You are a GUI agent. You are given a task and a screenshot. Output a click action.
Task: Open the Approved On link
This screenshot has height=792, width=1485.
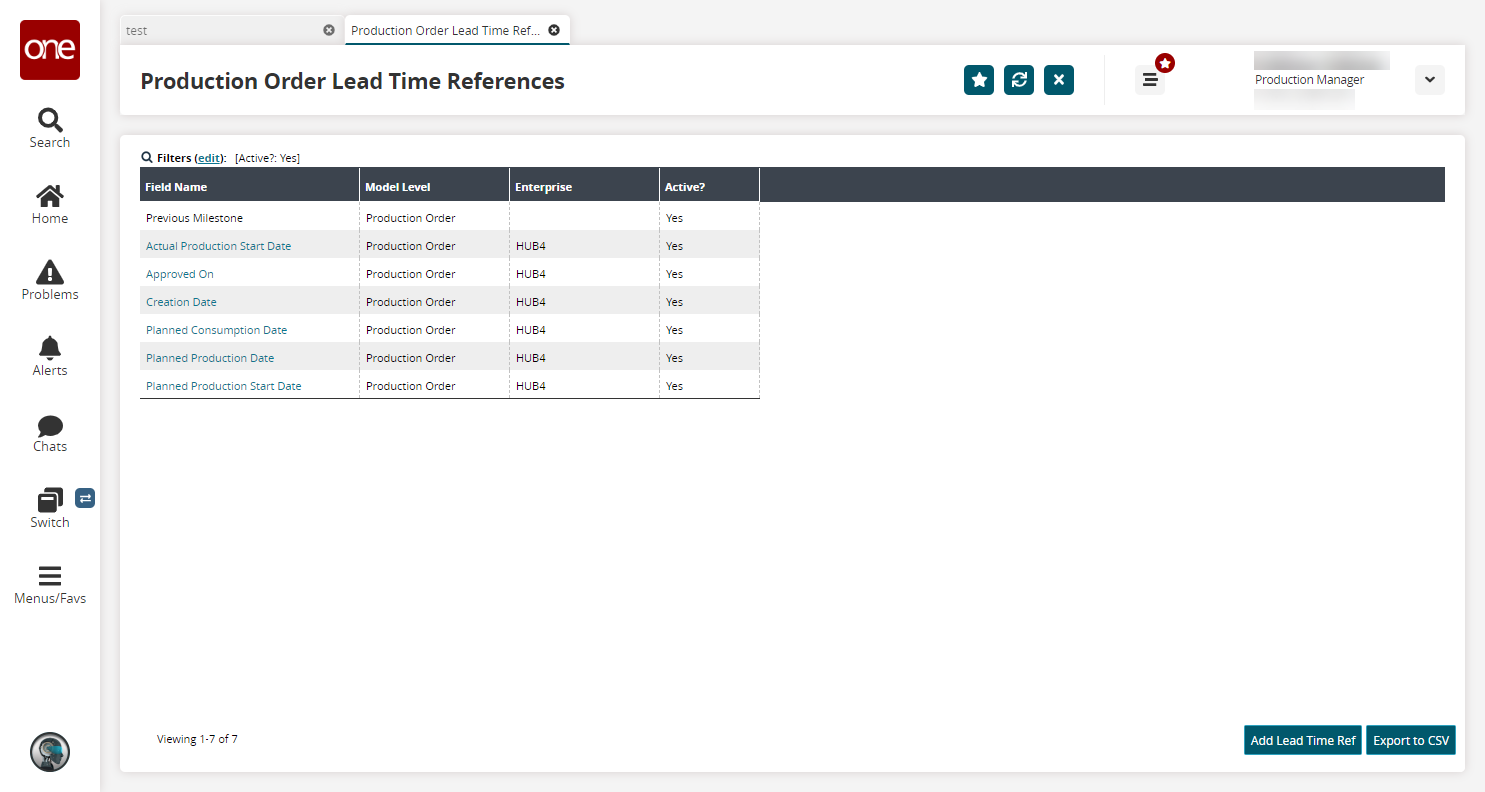coord(180,274)
